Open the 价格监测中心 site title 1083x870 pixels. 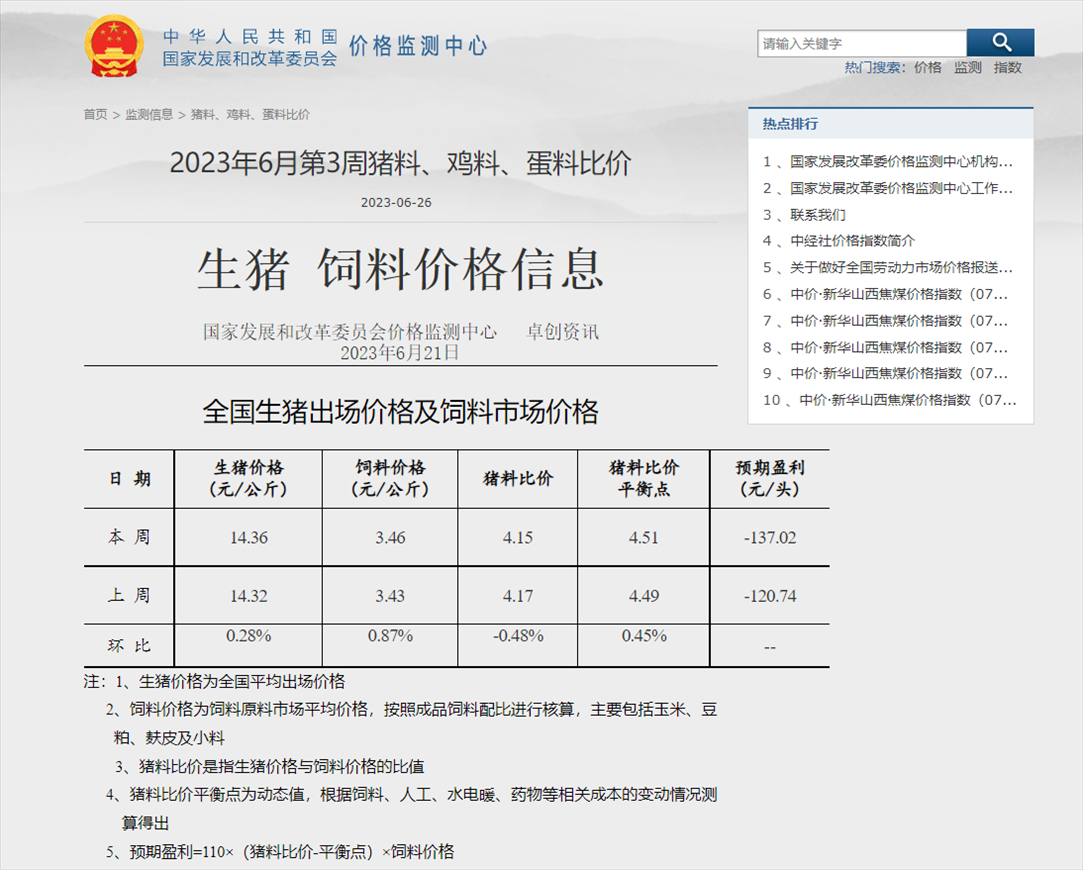tap(417, 46)
